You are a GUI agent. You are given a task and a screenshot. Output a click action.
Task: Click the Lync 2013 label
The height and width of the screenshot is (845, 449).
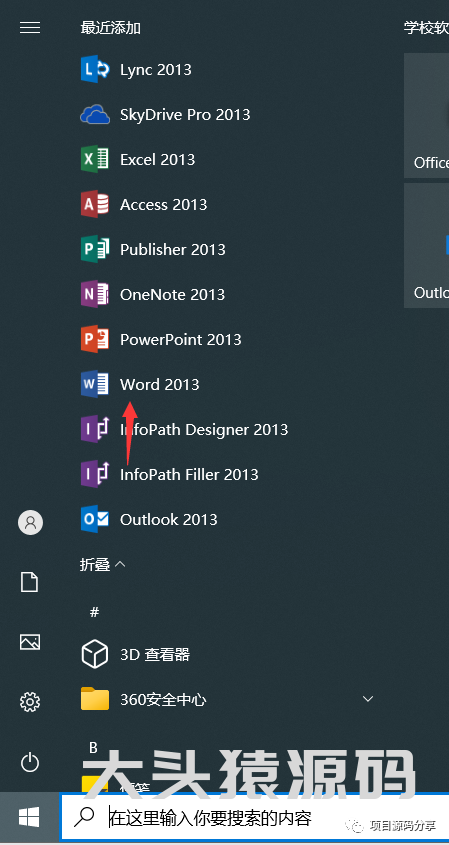pos(156,70)
